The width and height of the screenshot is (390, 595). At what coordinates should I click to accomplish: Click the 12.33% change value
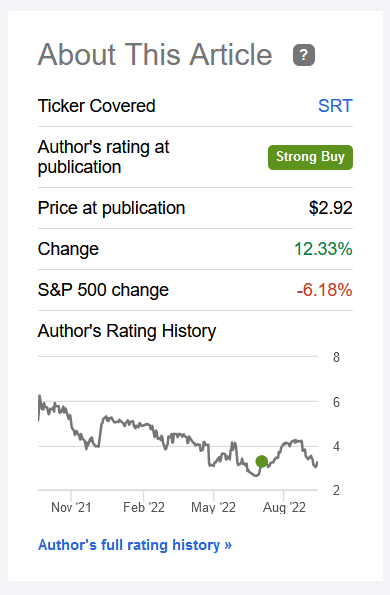pos(323,249)
